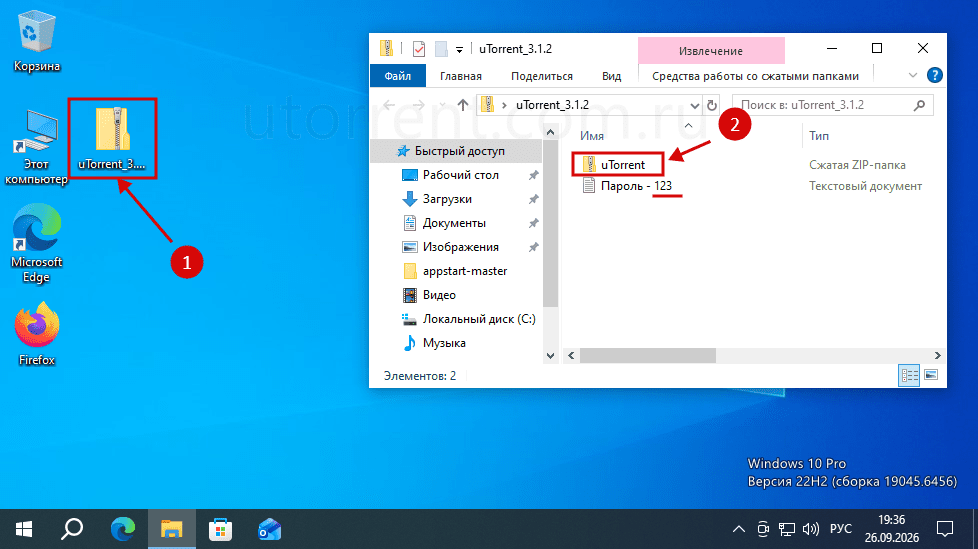Switch to Large icons view layout button
This screenshot has height=549, width=978.
(931, 375)
